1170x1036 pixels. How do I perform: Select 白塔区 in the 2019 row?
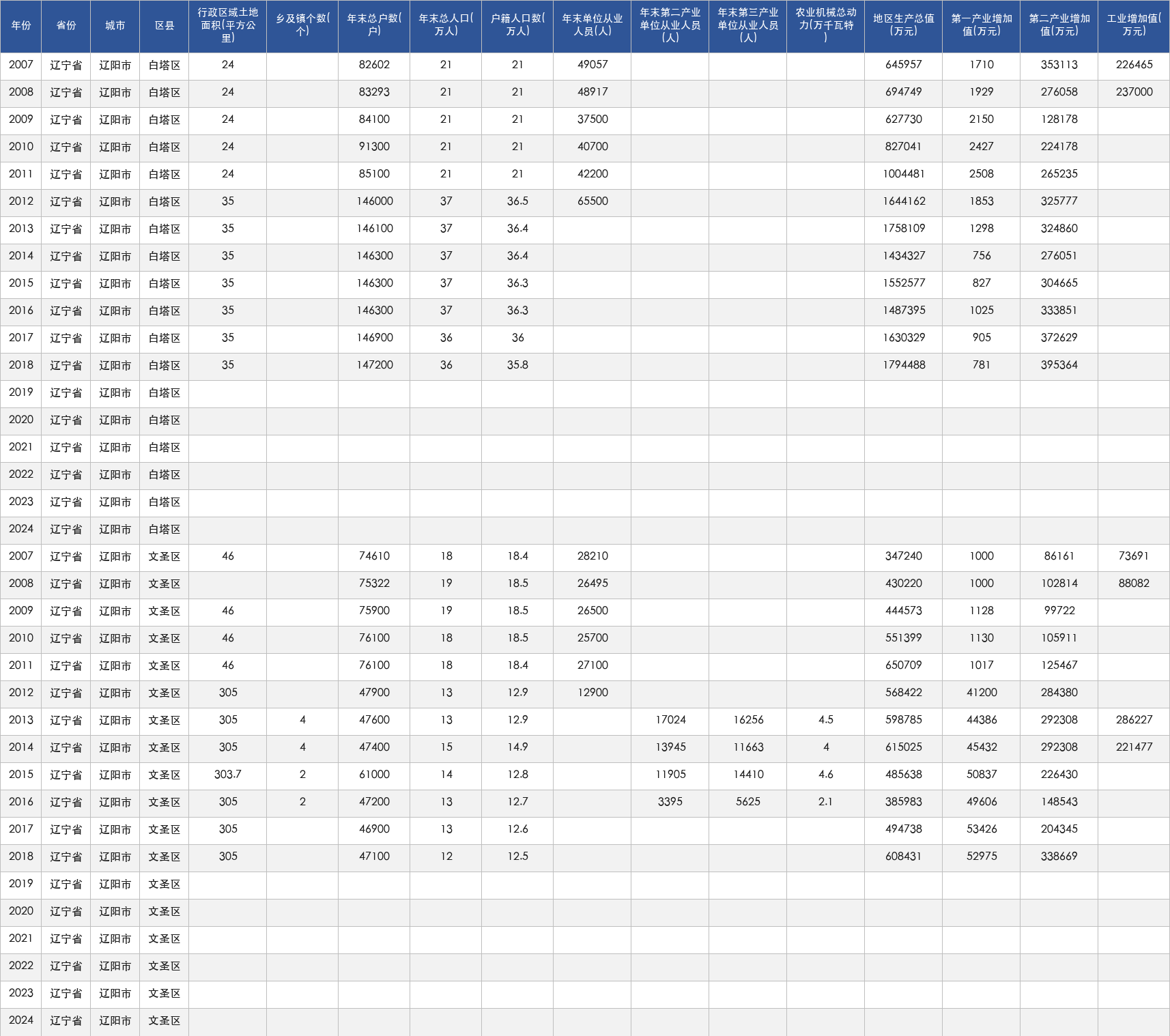pyautogui.click(x=164, y=392)
